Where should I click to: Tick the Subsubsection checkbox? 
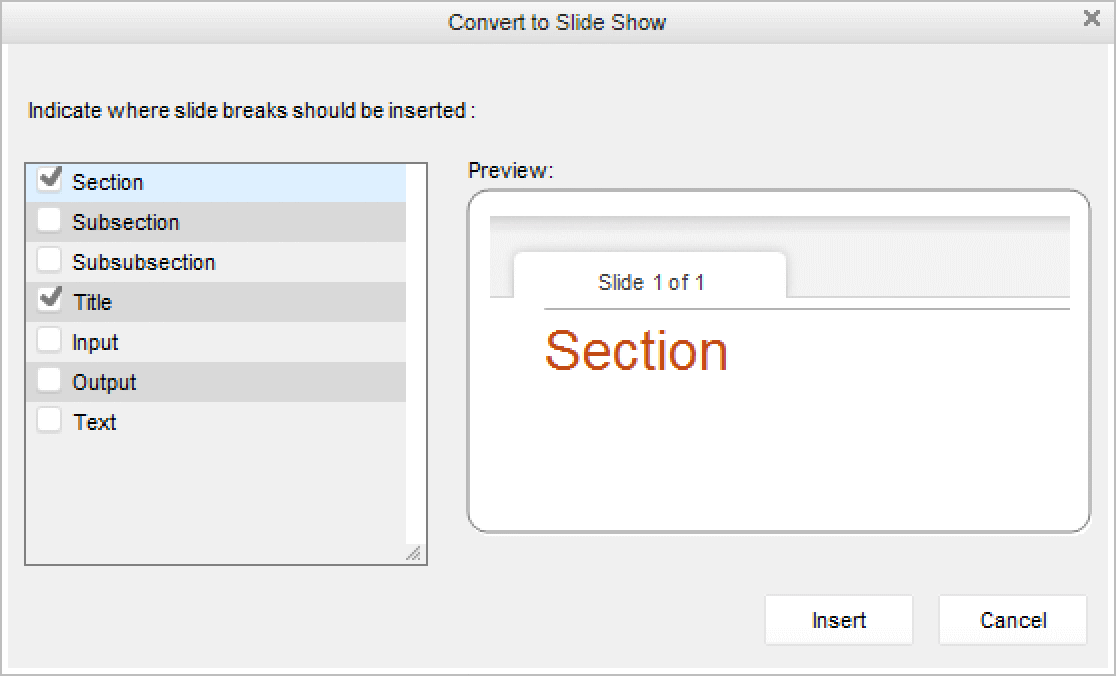pyautogui.click(x=49, y=261)
